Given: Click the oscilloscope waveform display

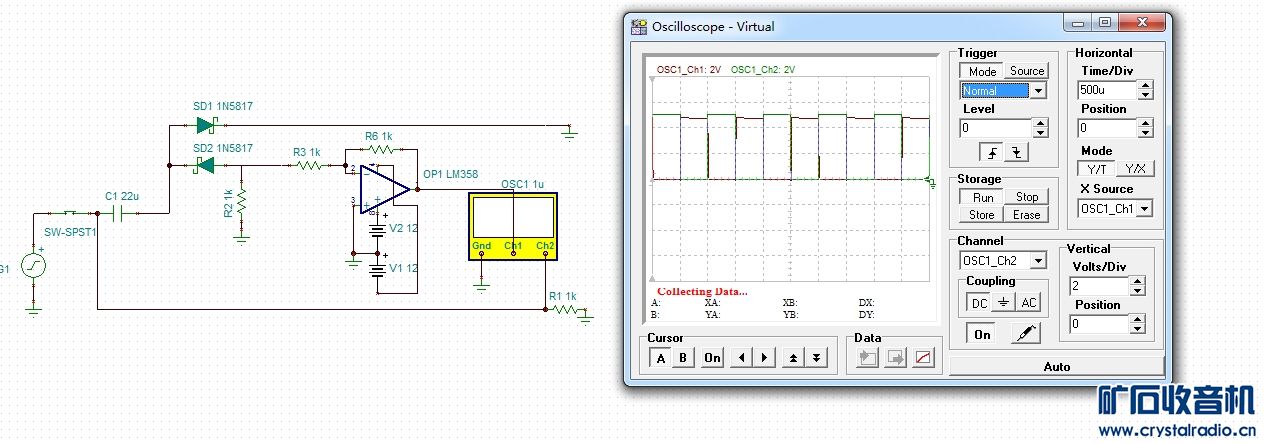Looking at the screenshot, I should [x=791, y=180].
